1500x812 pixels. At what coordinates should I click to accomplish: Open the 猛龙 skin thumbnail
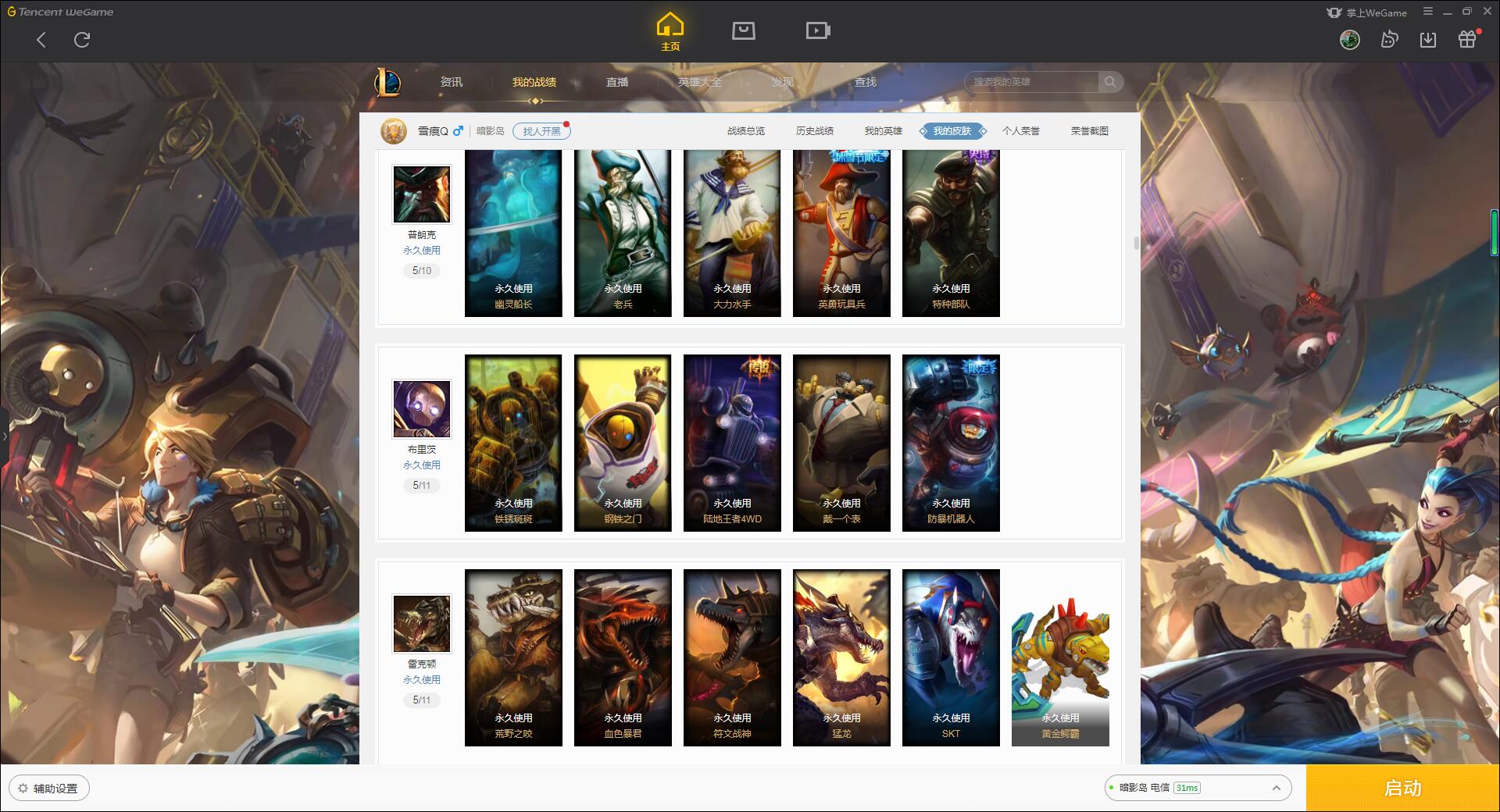click(841, 658)
